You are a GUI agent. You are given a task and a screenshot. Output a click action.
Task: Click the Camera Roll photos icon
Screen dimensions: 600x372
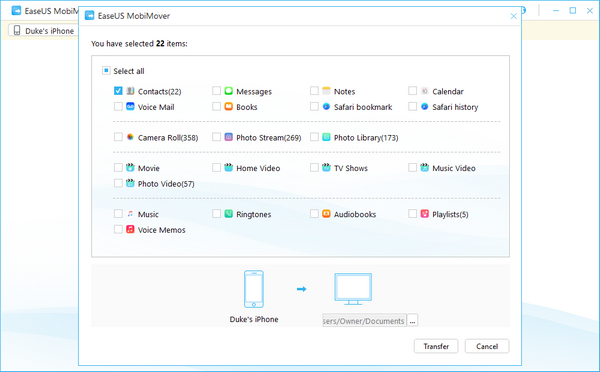130,137
